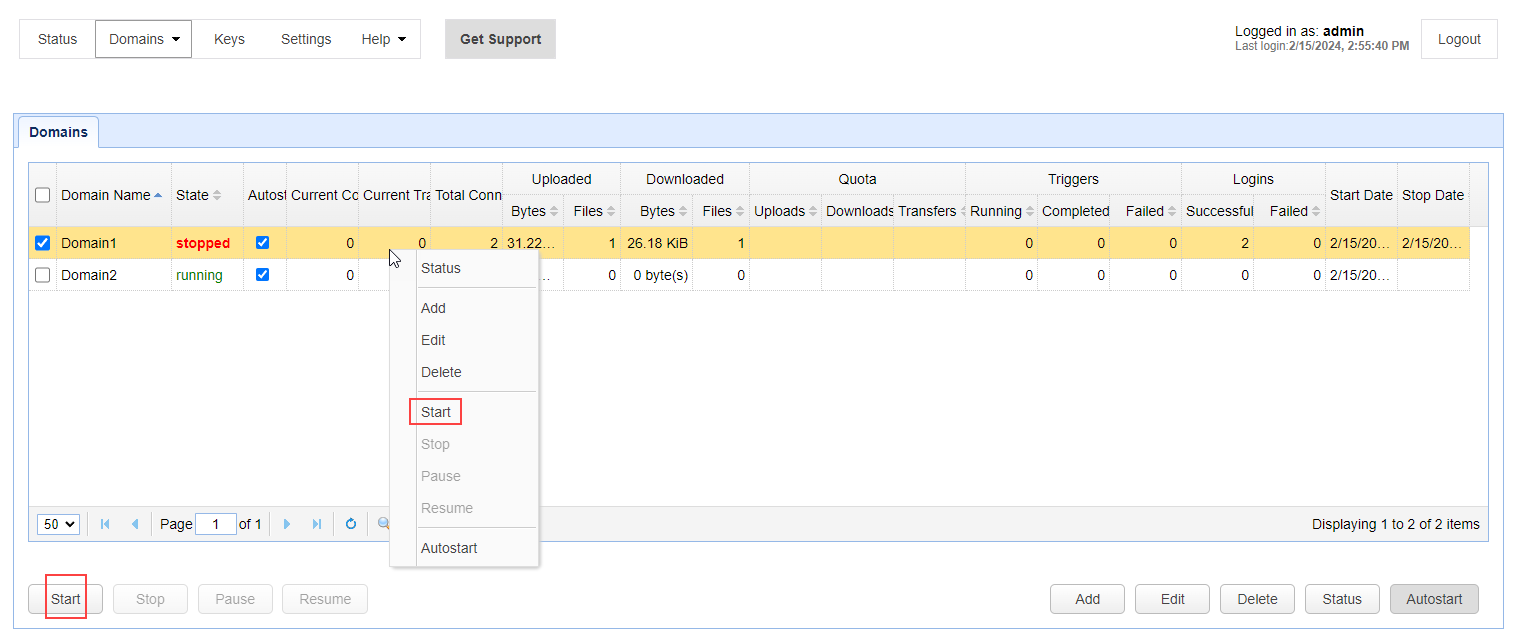Open the rows-per-page 50 dropdown
The image size is (1514, 640).
(x=58, y=524)
